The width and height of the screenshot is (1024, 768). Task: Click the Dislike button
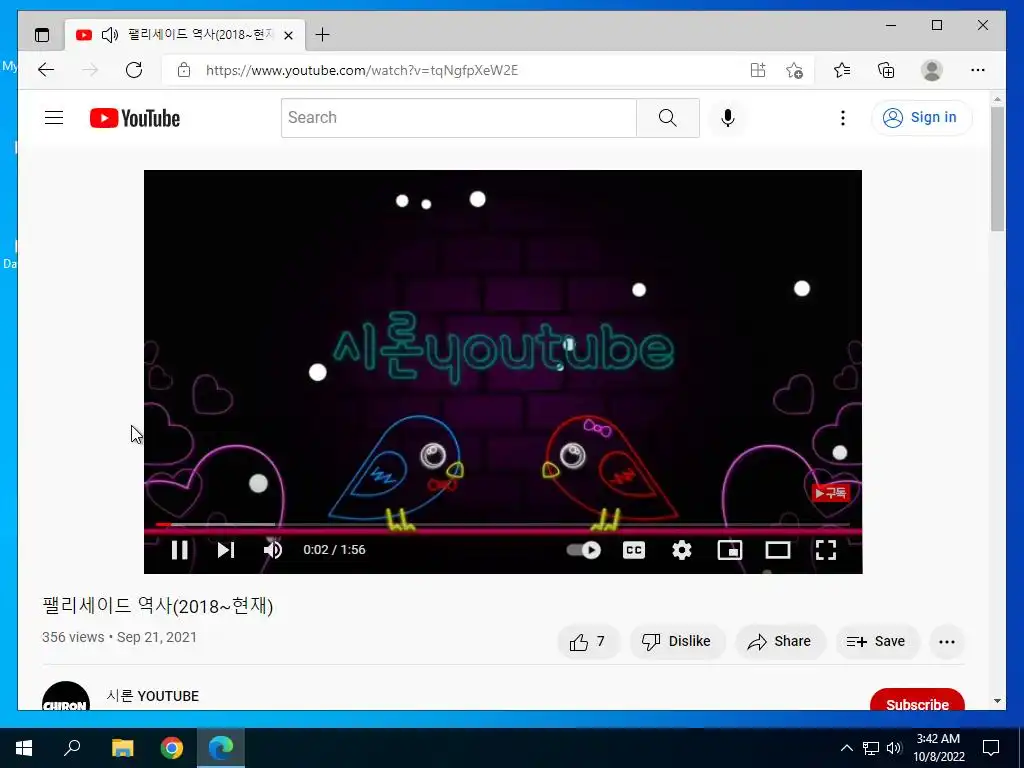pos(677,641)
